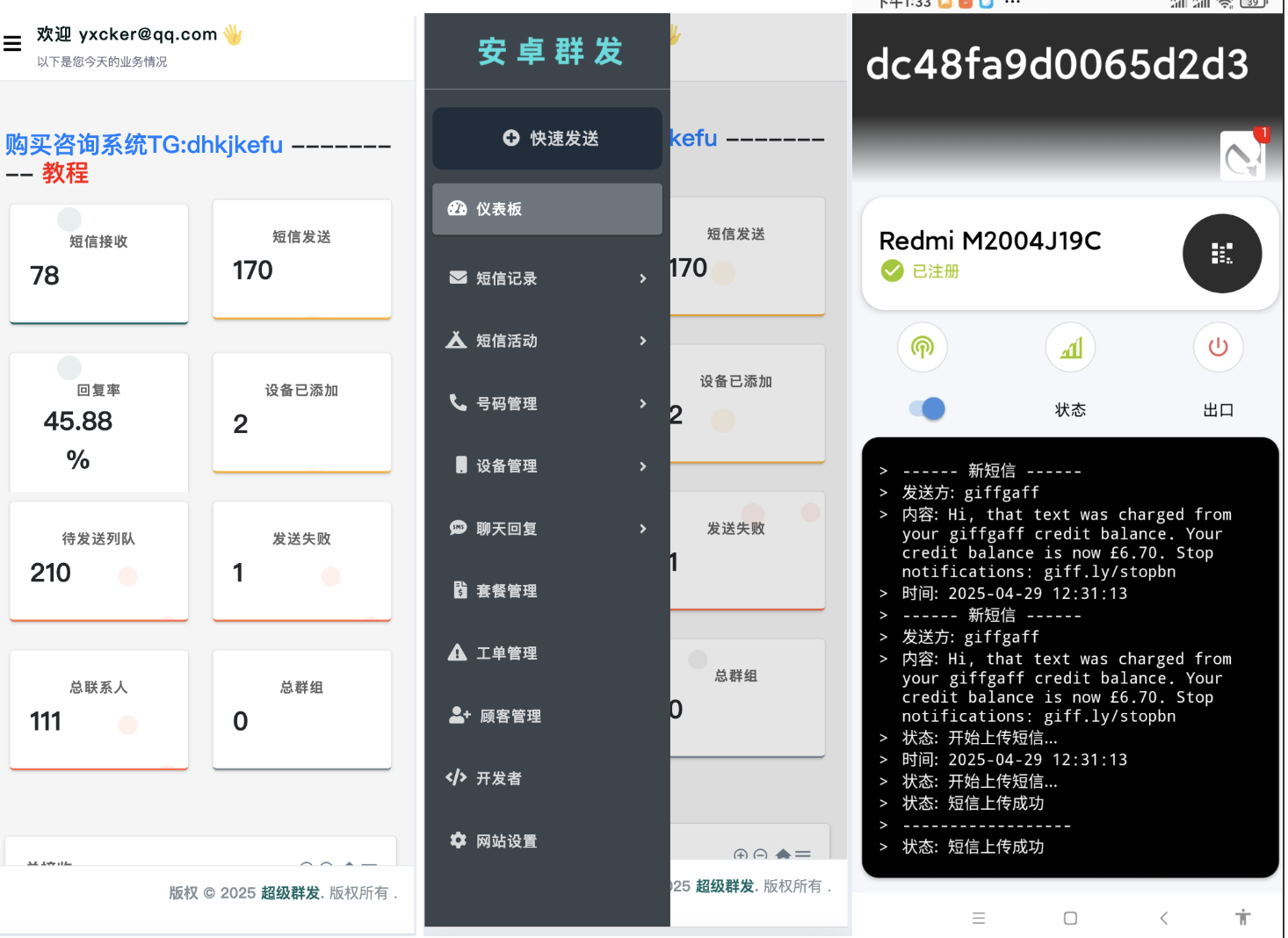
Task: Open the QR code button on Redmi card
Action: (x=1222, y=254)
